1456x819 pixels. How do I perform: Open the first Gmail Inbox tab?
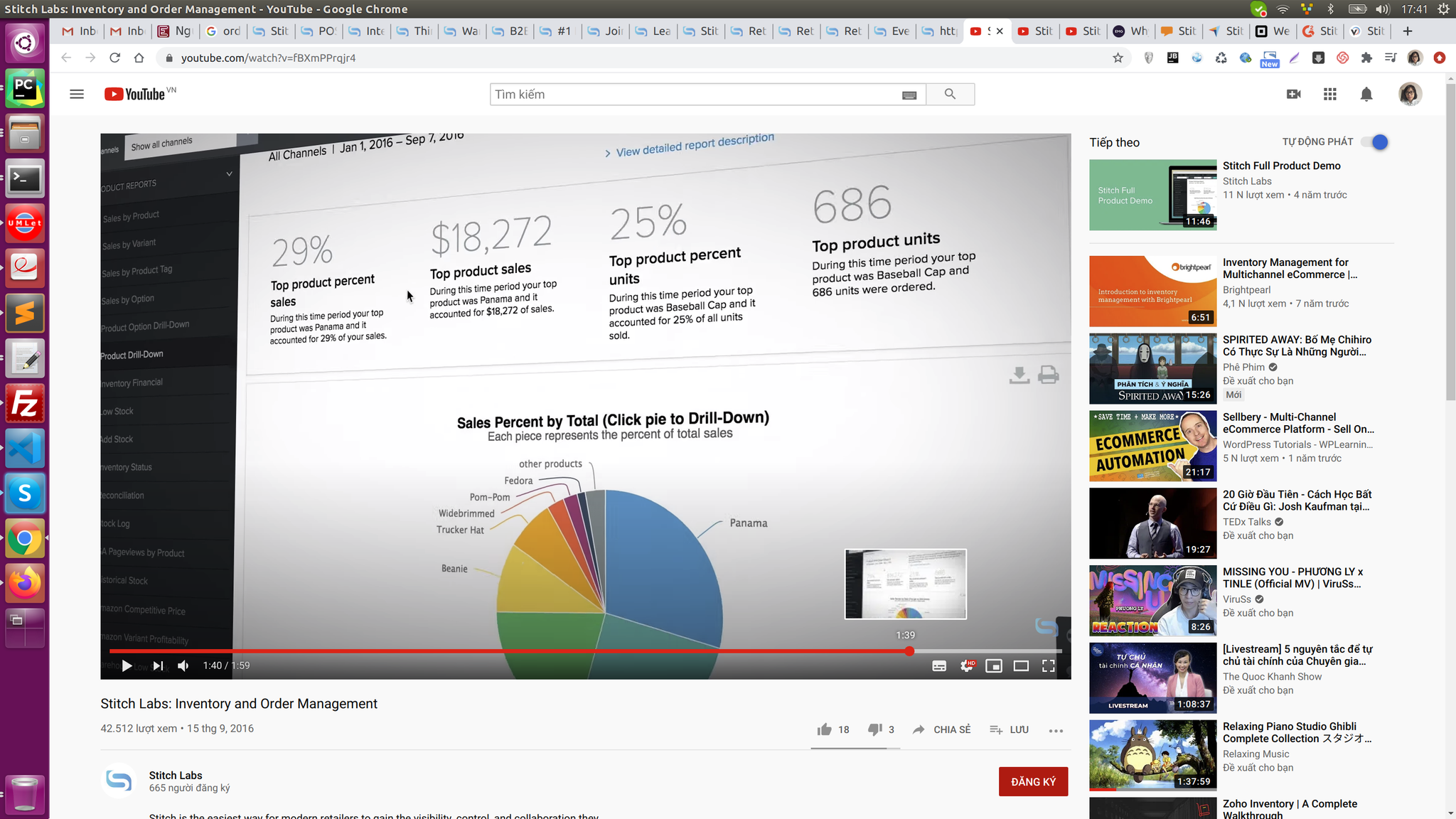click(x=80, y=31)
